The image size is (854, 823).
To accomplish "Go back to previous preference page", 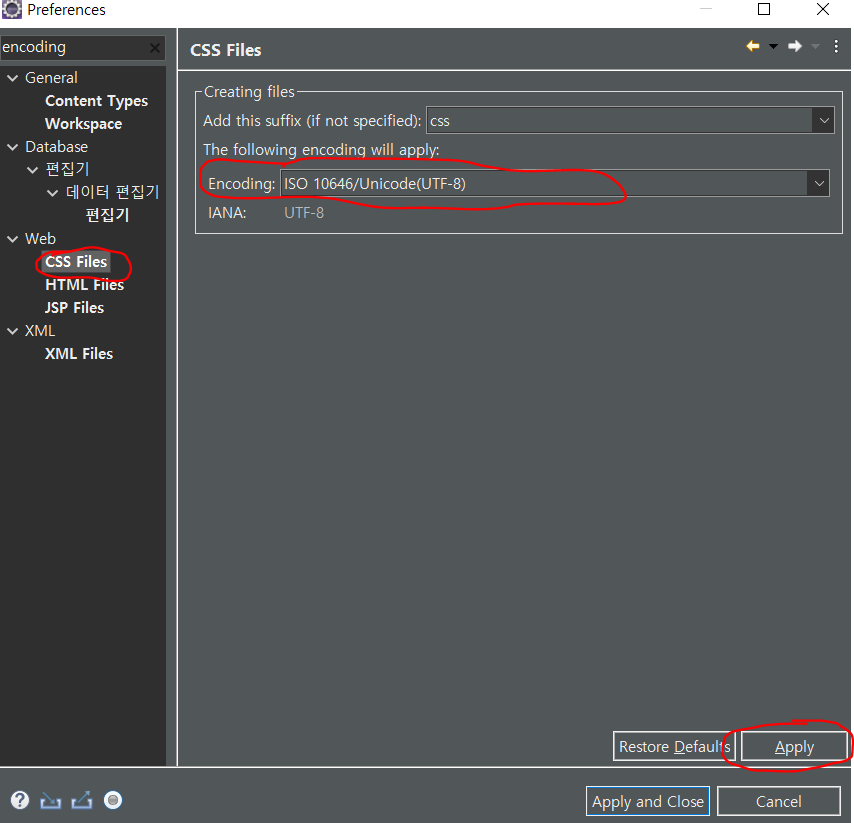I will point(753,46).
